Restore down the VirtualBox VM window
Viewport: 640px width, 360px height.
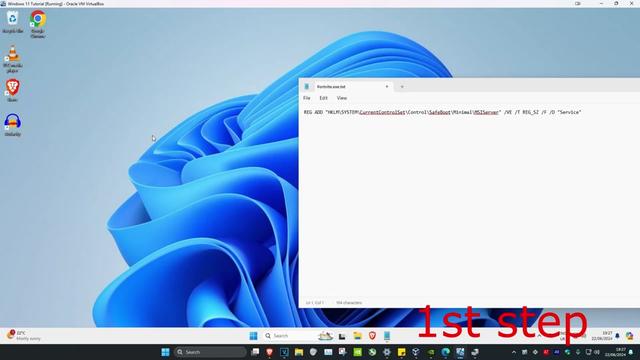[616, 3]
